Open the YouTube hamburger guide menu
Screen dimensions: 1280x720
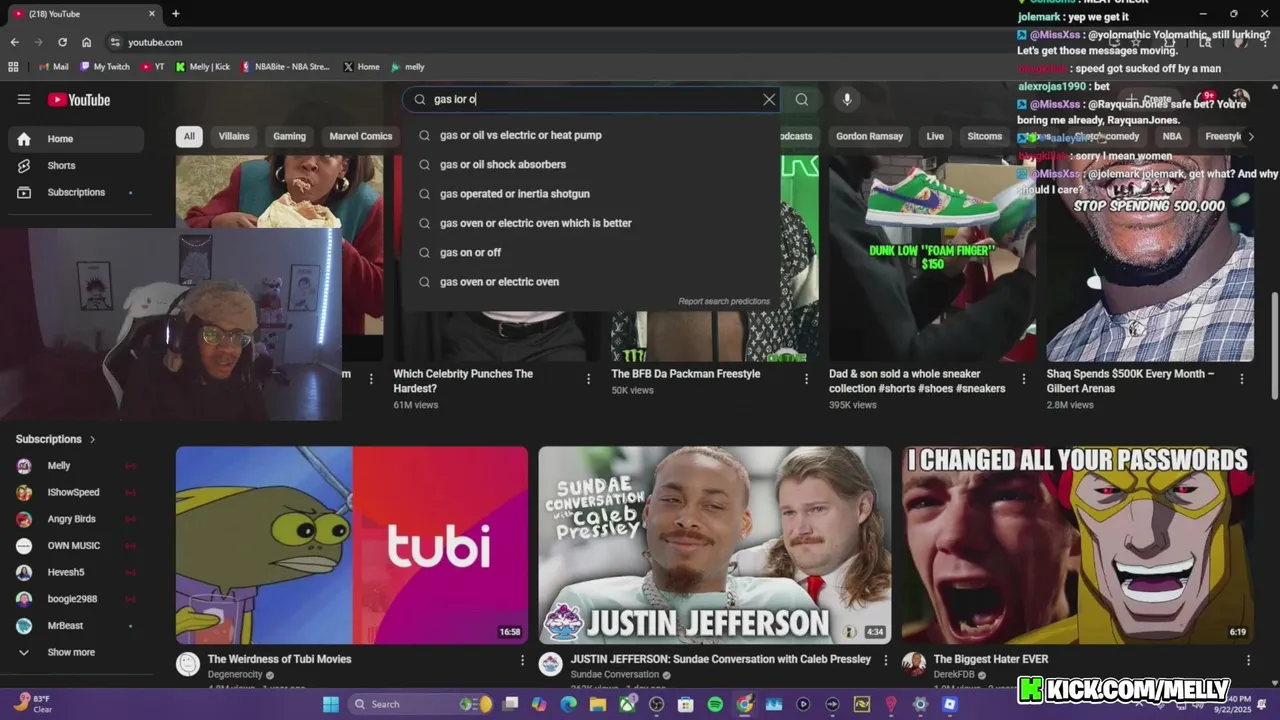24,99
